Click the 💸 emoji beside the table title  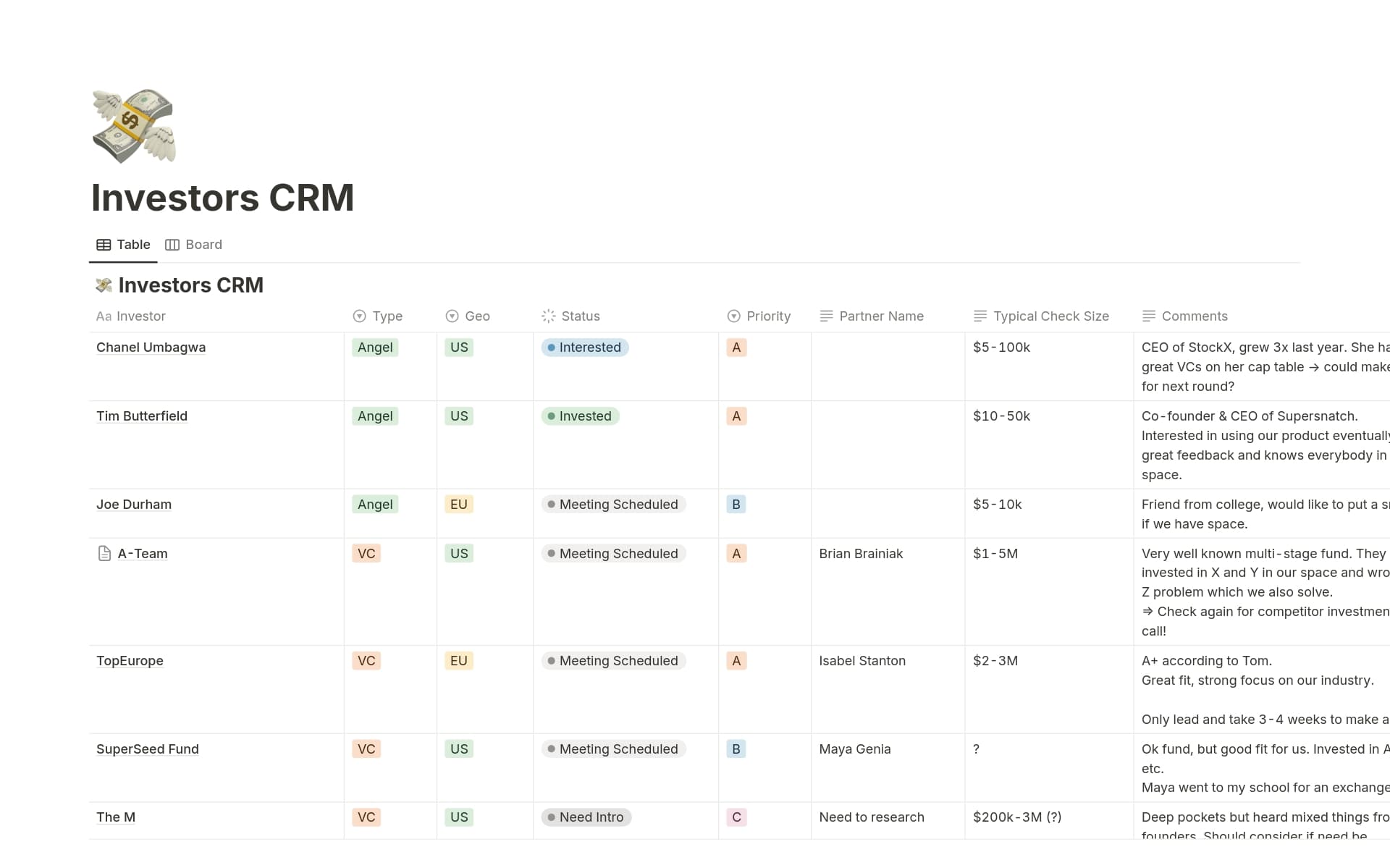tap(104, 285)
